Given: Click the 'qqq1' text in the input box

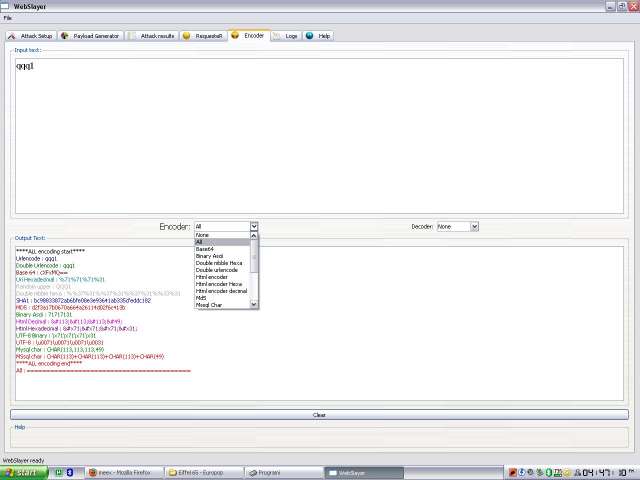Looking at the screenshot, I should [25, 66].
